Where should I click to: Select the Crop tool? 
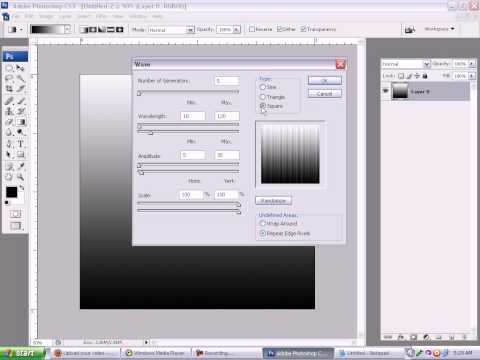tap(9, 89)
